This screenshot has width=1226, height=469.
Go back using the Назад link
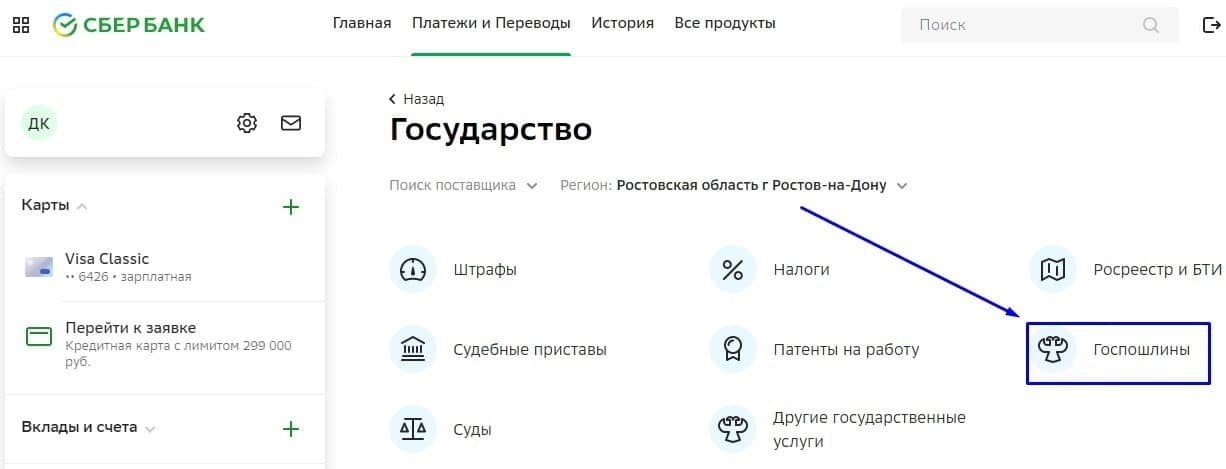click(x=417, y=99)
